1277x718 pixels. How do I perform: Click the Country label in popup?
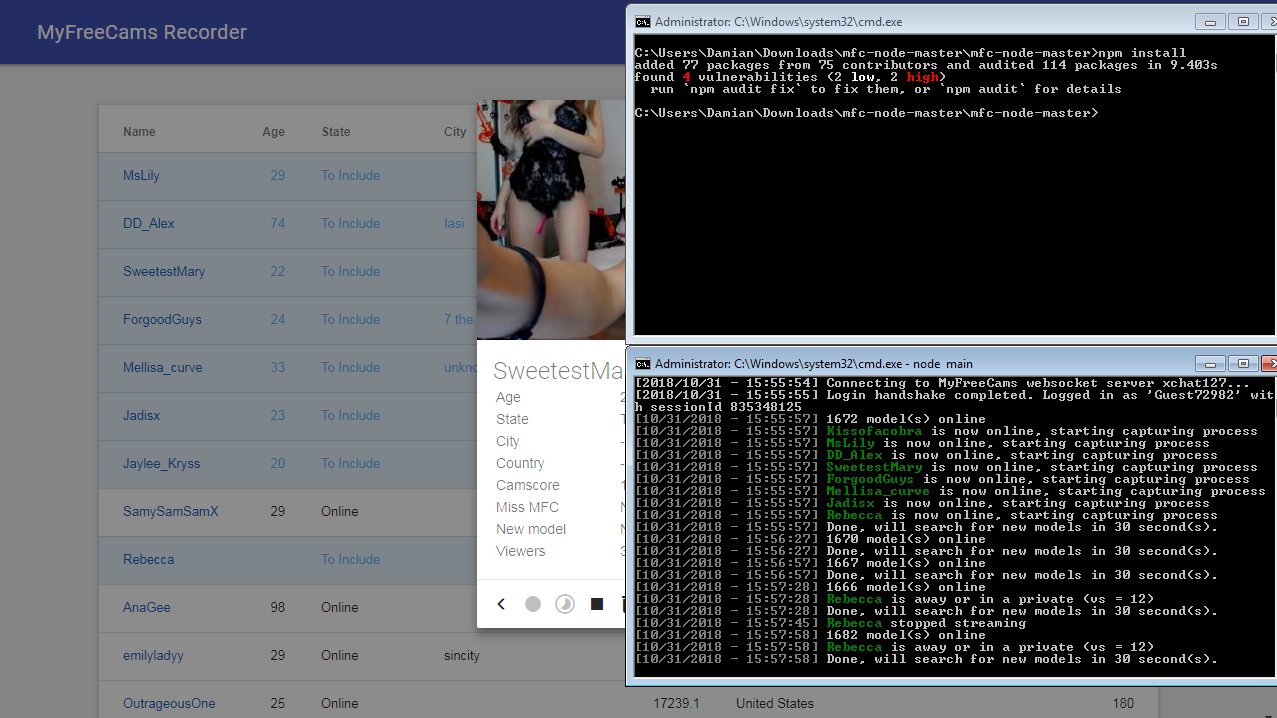520,463
